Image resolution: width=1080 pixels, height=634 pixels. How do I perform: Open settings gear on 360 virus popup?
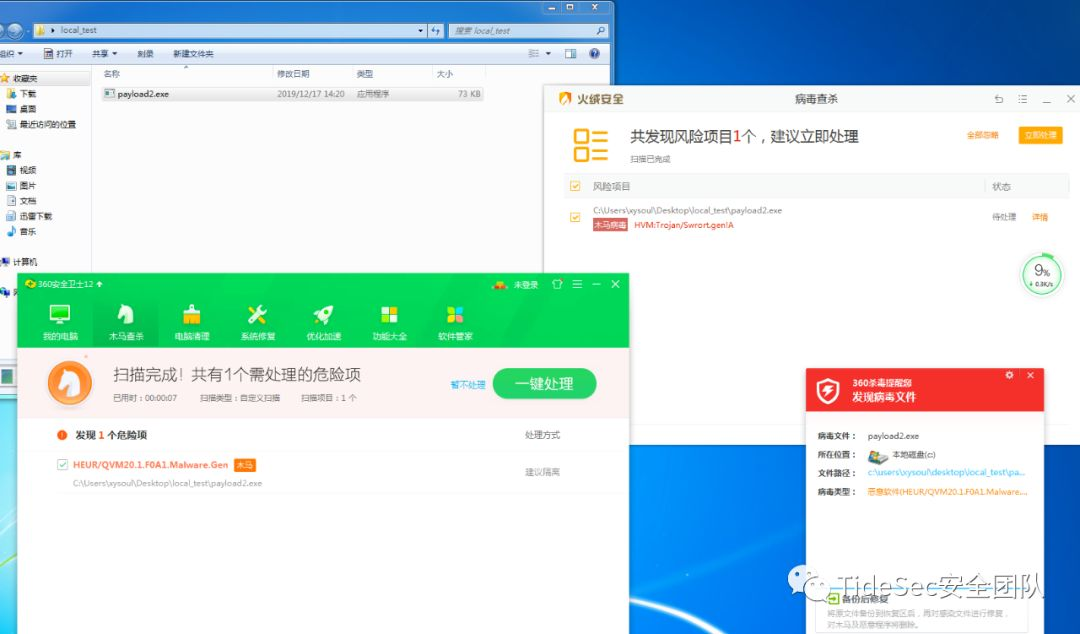coord(1009,375)
